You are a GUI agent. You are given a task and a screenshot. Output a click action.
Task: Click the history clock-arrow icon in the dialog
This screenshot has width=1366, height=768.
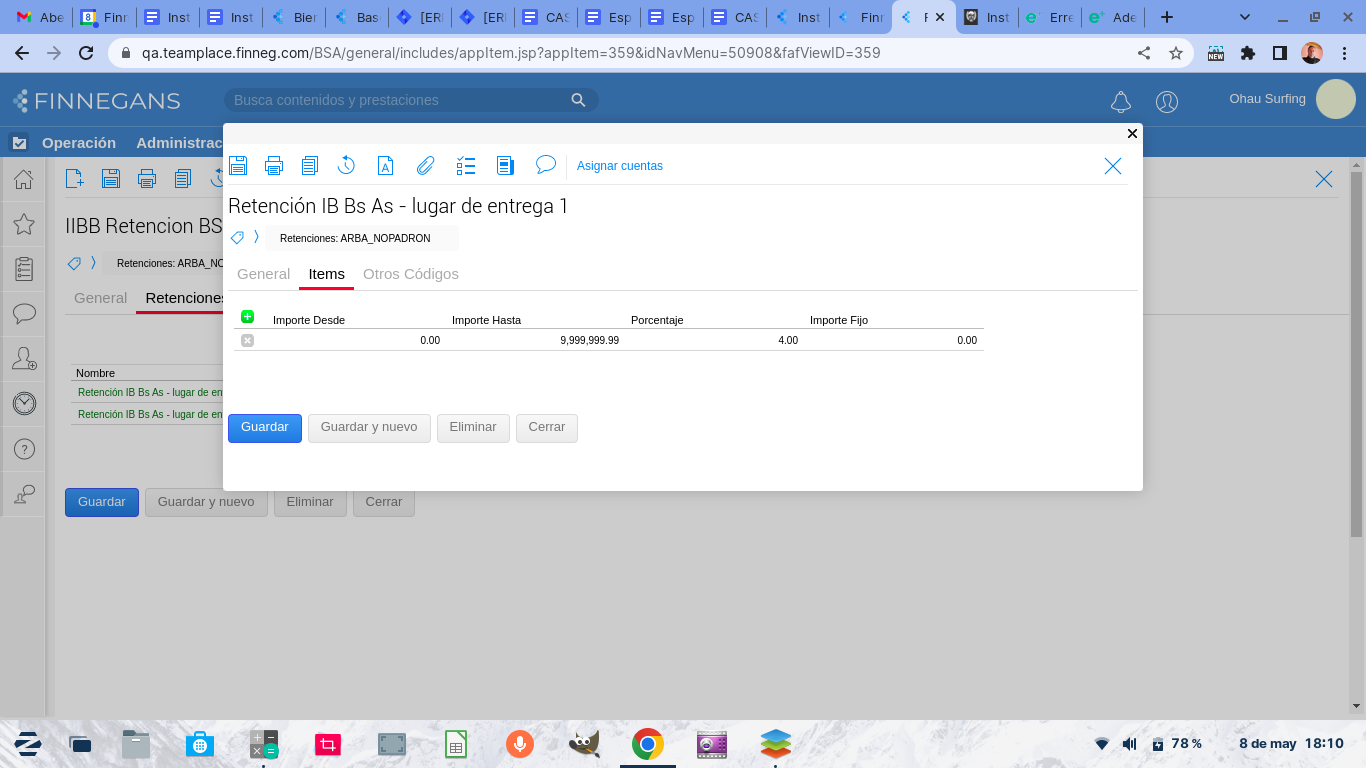tap(346, 166)
